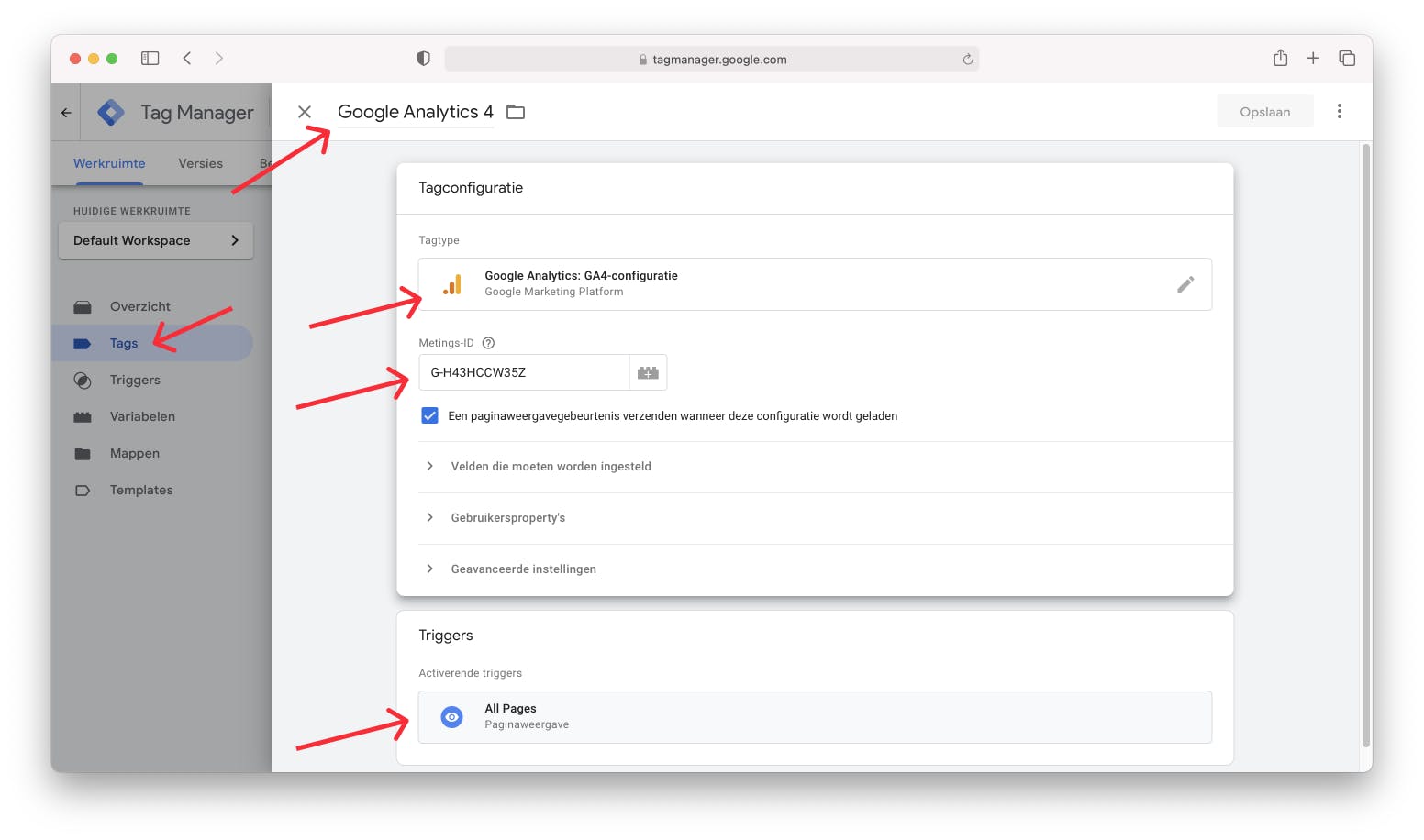This screenshot has width=1424, height=840.
Task: Edit the tag type with pencil icon
Action: 1185,284
